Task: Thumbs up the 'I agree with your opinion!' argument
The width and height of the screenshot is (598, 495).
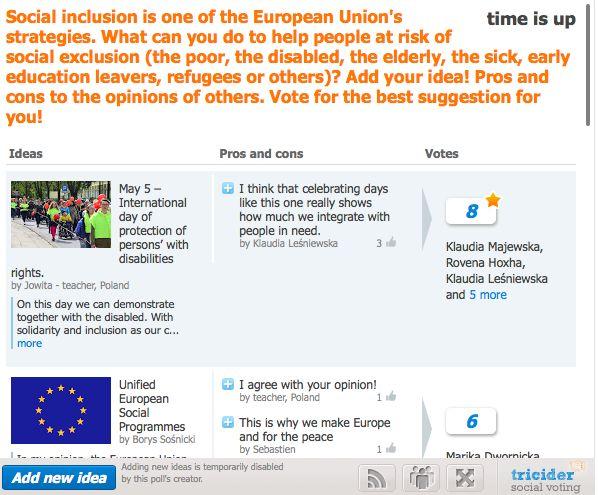Action: (x=391, y=397)
